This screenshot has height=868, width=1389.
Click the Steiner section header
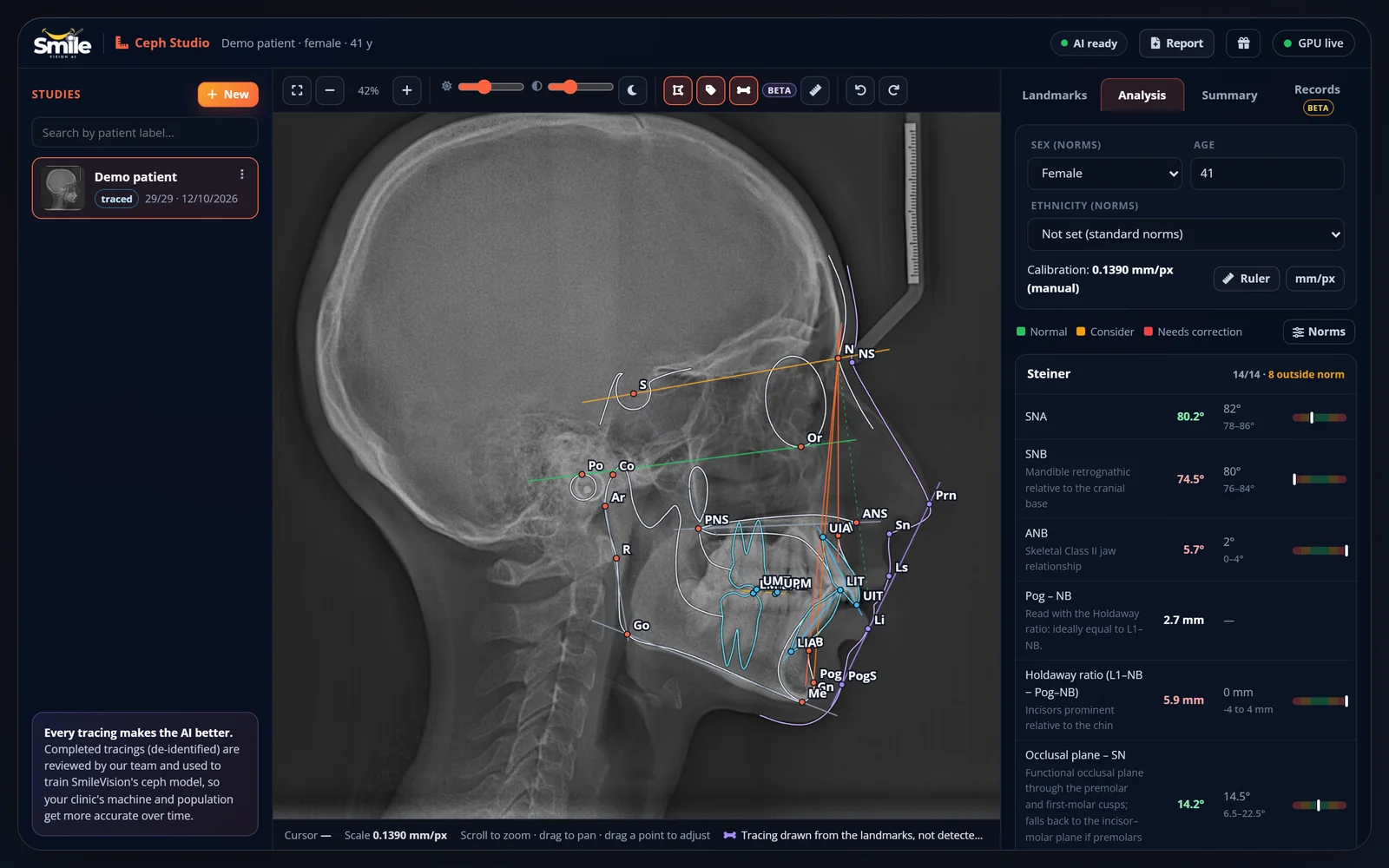point(1186,374)
